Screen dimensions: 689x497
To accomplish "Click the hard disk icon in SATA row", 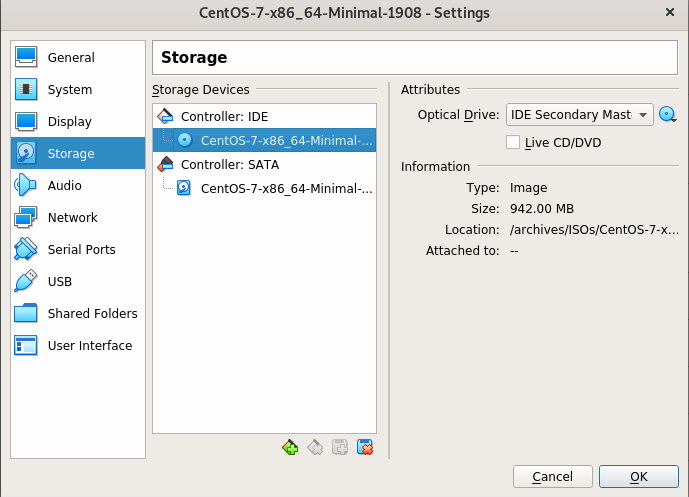I will pyautogui.click(x=184, y=188).
